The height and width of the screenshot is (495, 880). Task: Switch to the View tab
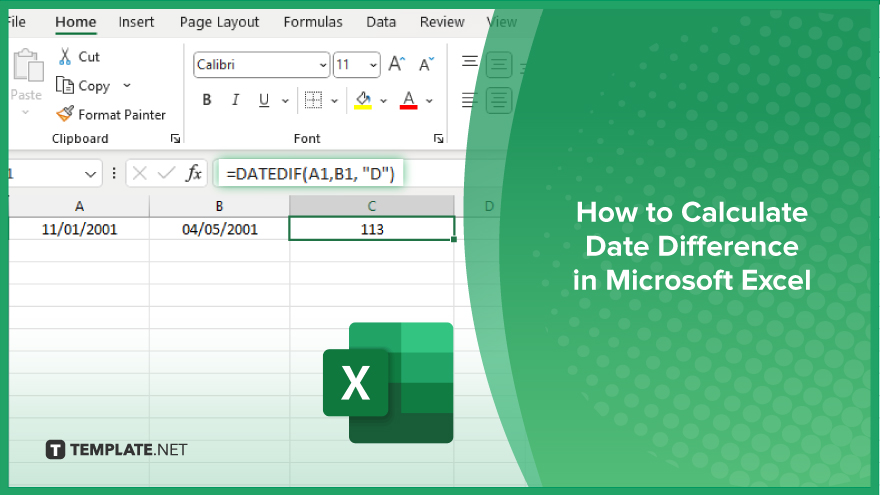click(x=501, y=22)
